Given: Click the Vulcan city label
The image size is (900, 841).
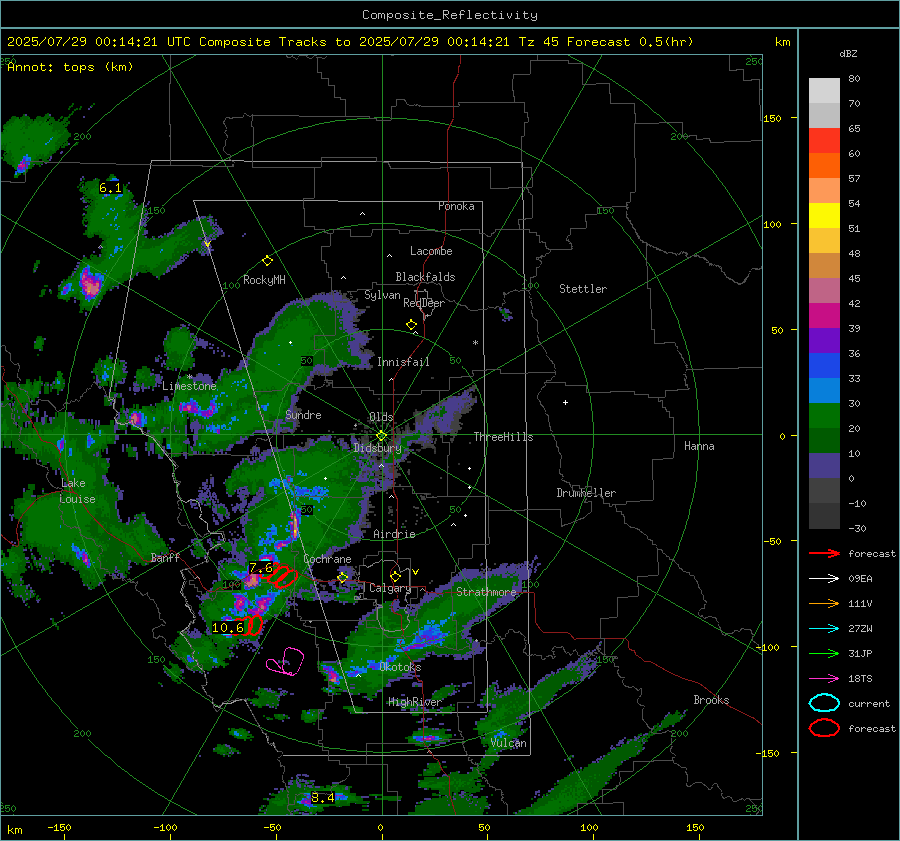Looking at the screenshot, I should tap(508, 743).
